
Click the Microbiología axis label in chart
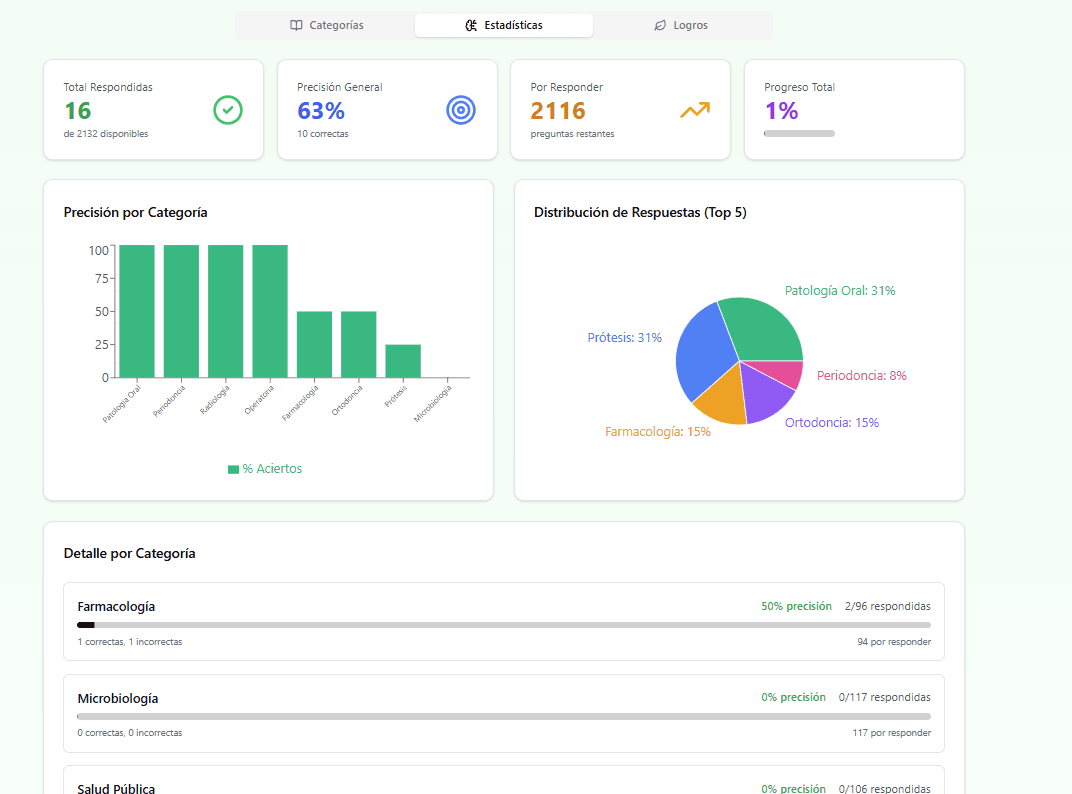click(433, 403)
